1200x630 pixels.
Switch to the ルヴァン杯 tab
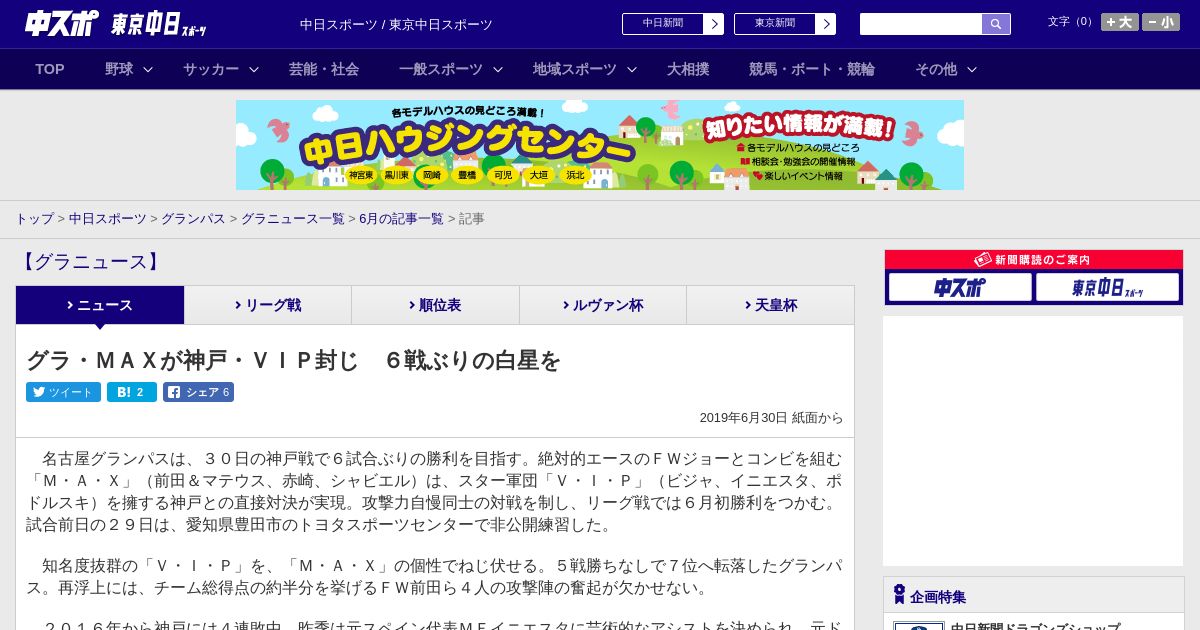coord(603,305)
